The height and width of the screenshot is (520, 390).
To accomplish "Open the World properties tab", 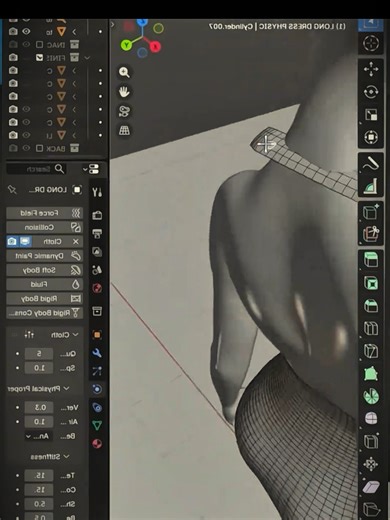I will coord(97,288).
